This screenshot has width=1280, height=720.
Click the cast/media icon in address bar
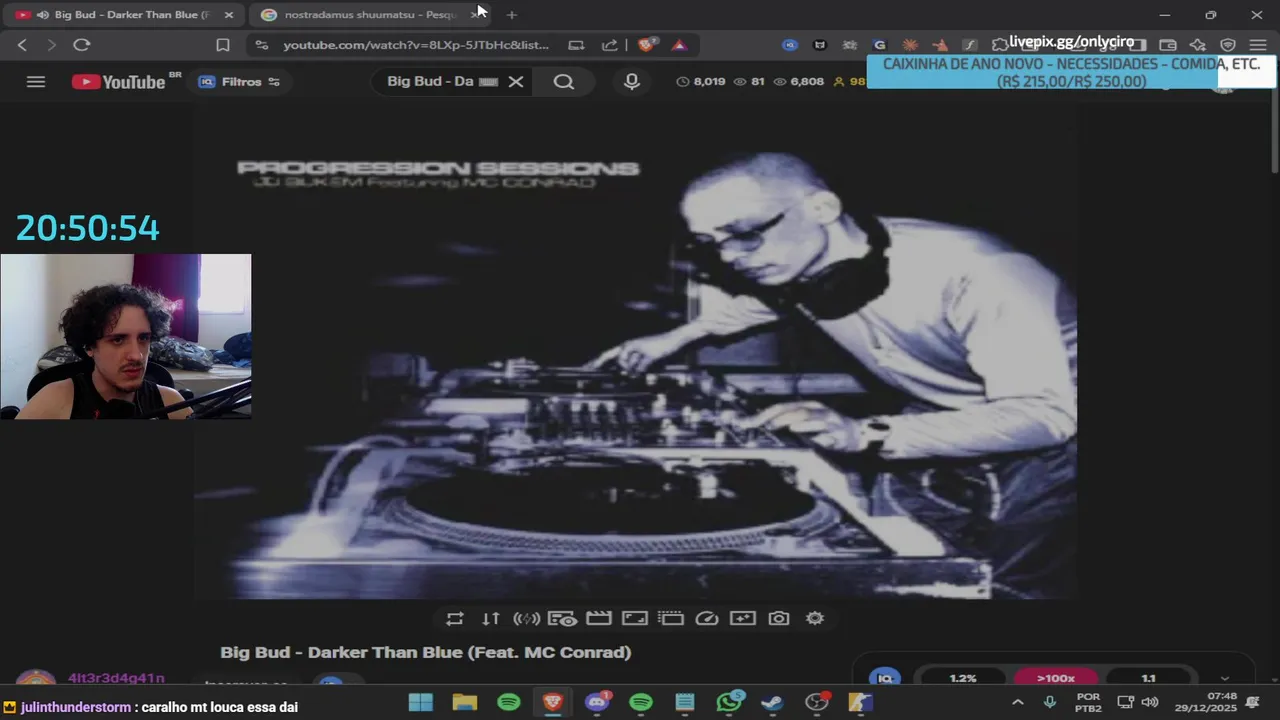pyautogui.click(x=576, y=45)
